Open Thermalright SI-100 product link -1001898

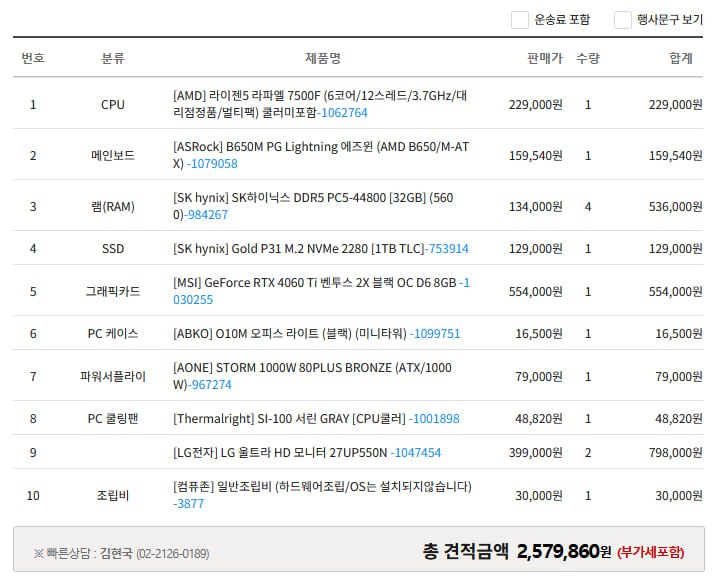click(435, 419)
